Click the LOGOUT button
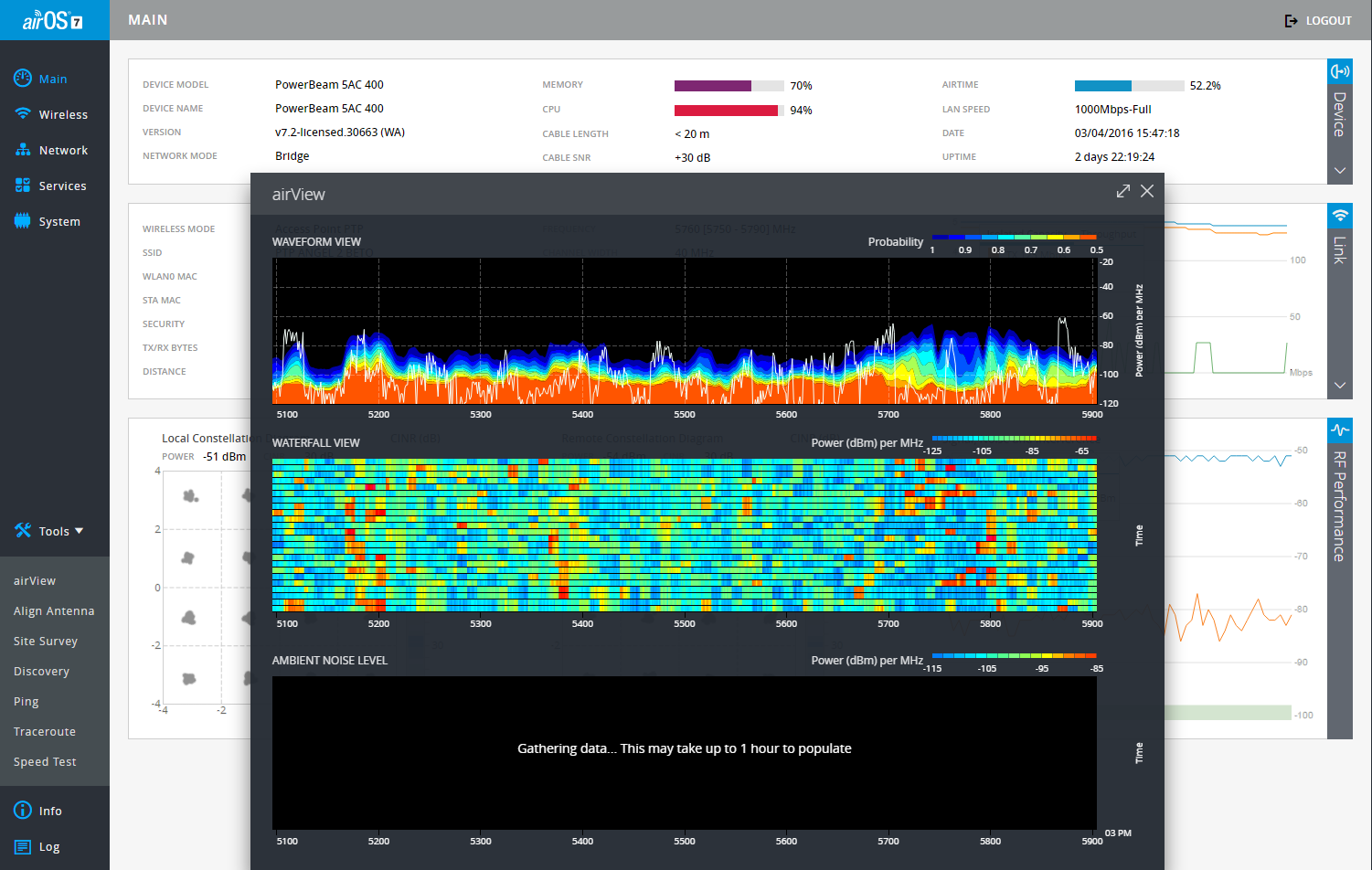Viewport: 1372px width, 870px height. click(x=1318, y=20)
